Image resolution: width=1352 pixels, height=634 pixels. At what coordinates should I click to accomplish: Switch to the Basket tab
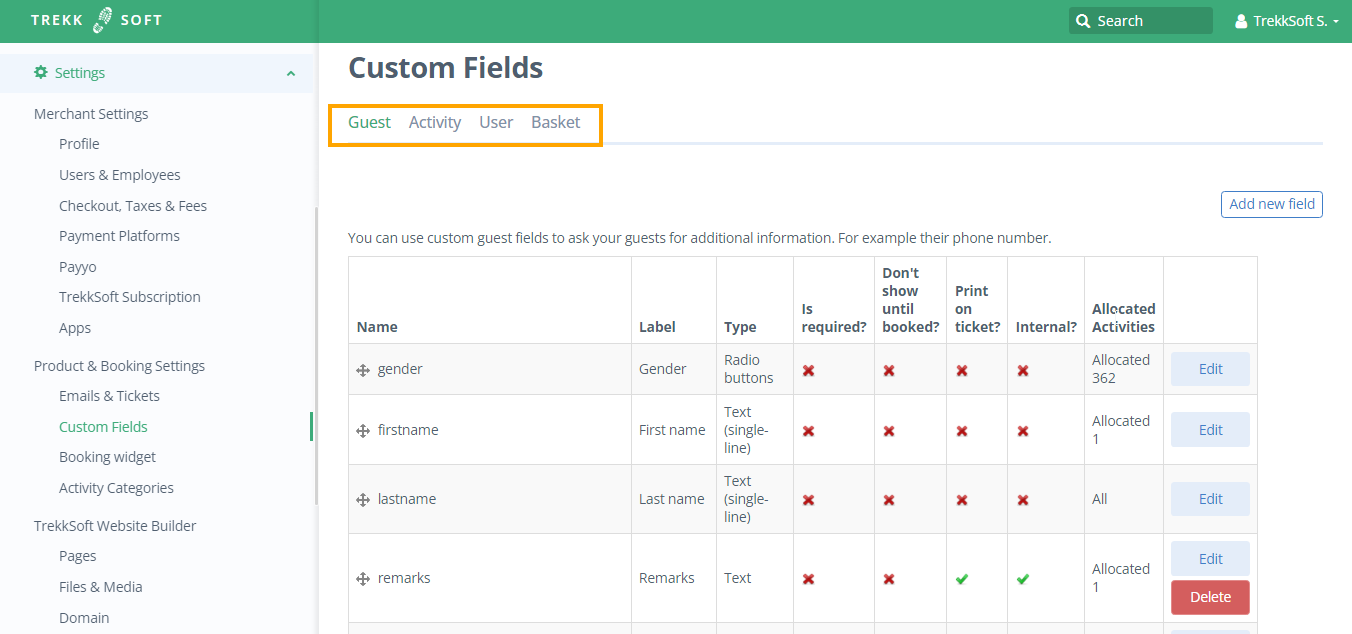[556, 122]
